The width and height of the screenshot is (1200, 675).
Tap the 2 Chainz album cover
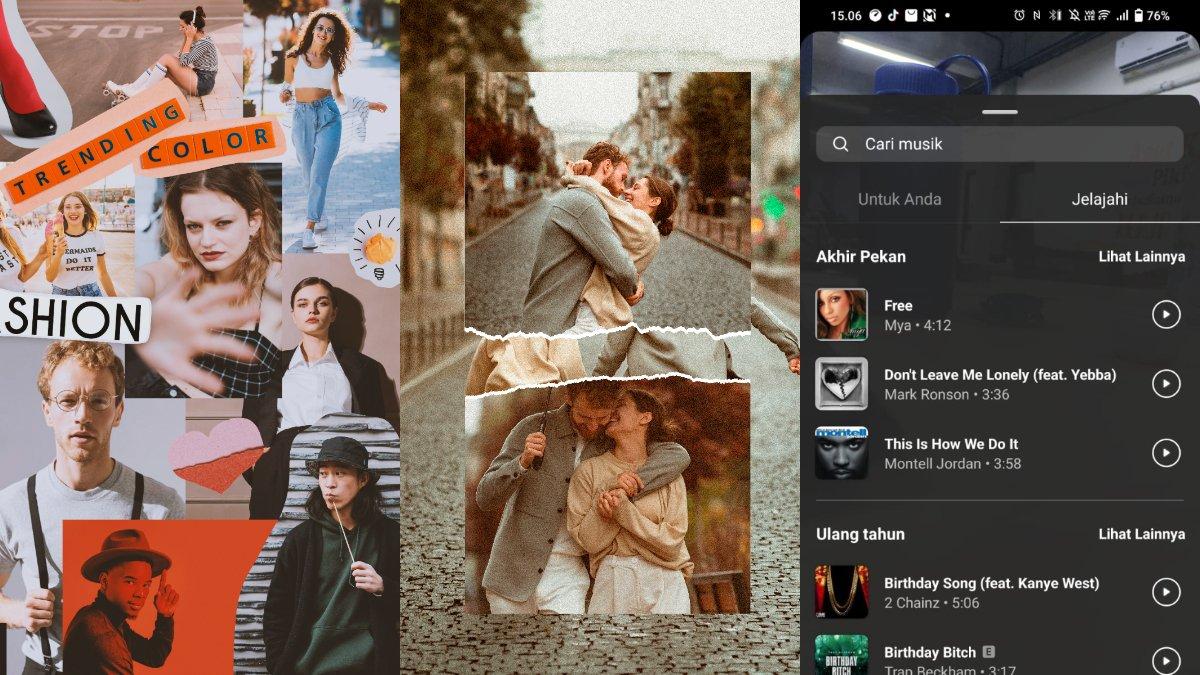pos(841,593)
